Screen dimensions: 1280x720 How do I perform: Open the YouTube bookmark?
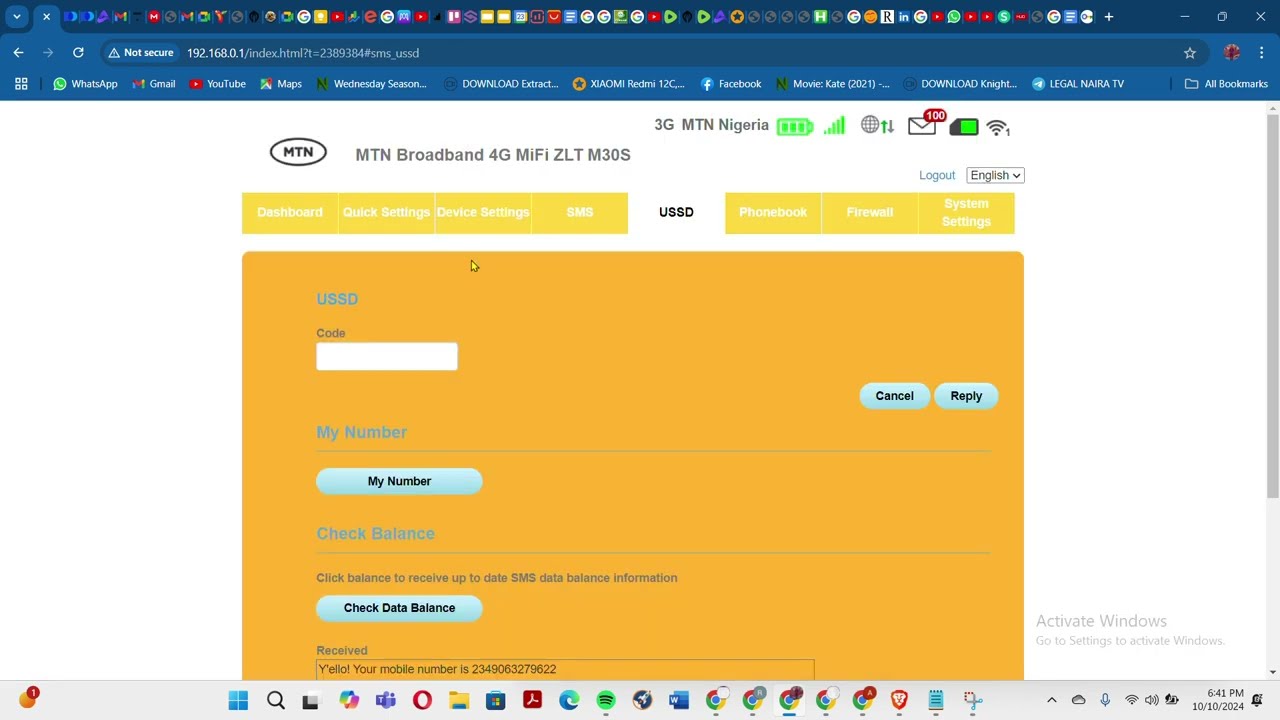pyautogui.click(x=217, y=84)
